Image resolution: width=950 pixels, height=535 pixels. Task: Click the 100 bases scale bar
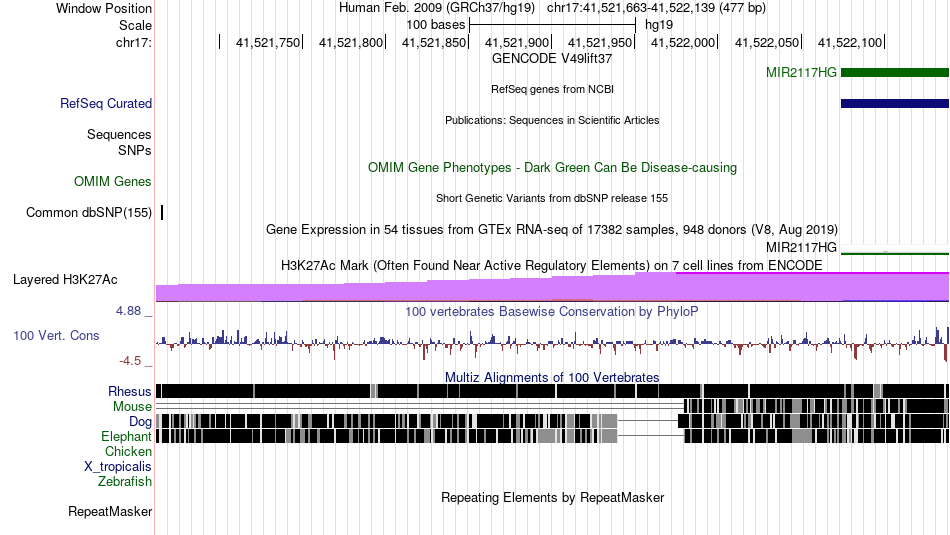click(x=553, y=25)
